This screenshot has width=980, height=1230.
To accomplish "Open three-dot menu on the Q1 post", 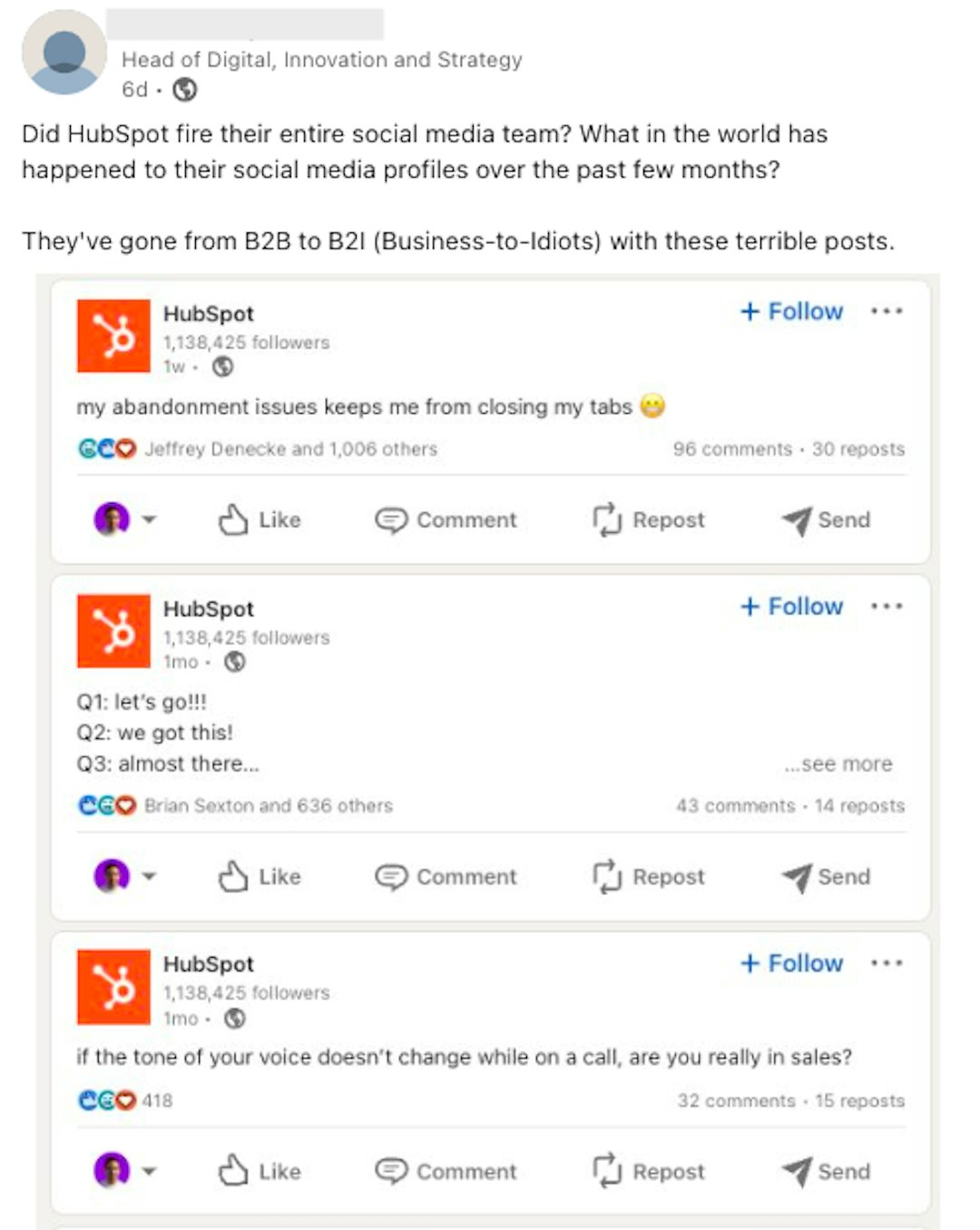I will [x=886, y=606].
